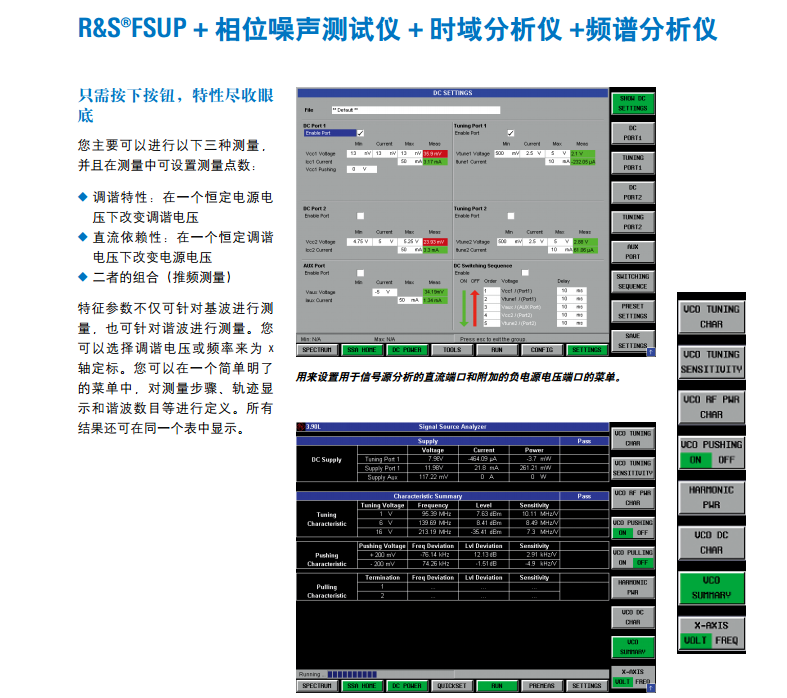Enable the DC Port 2 checkbox
The height and width of the screenshot is (698, 787).
(x=360, y=216)
